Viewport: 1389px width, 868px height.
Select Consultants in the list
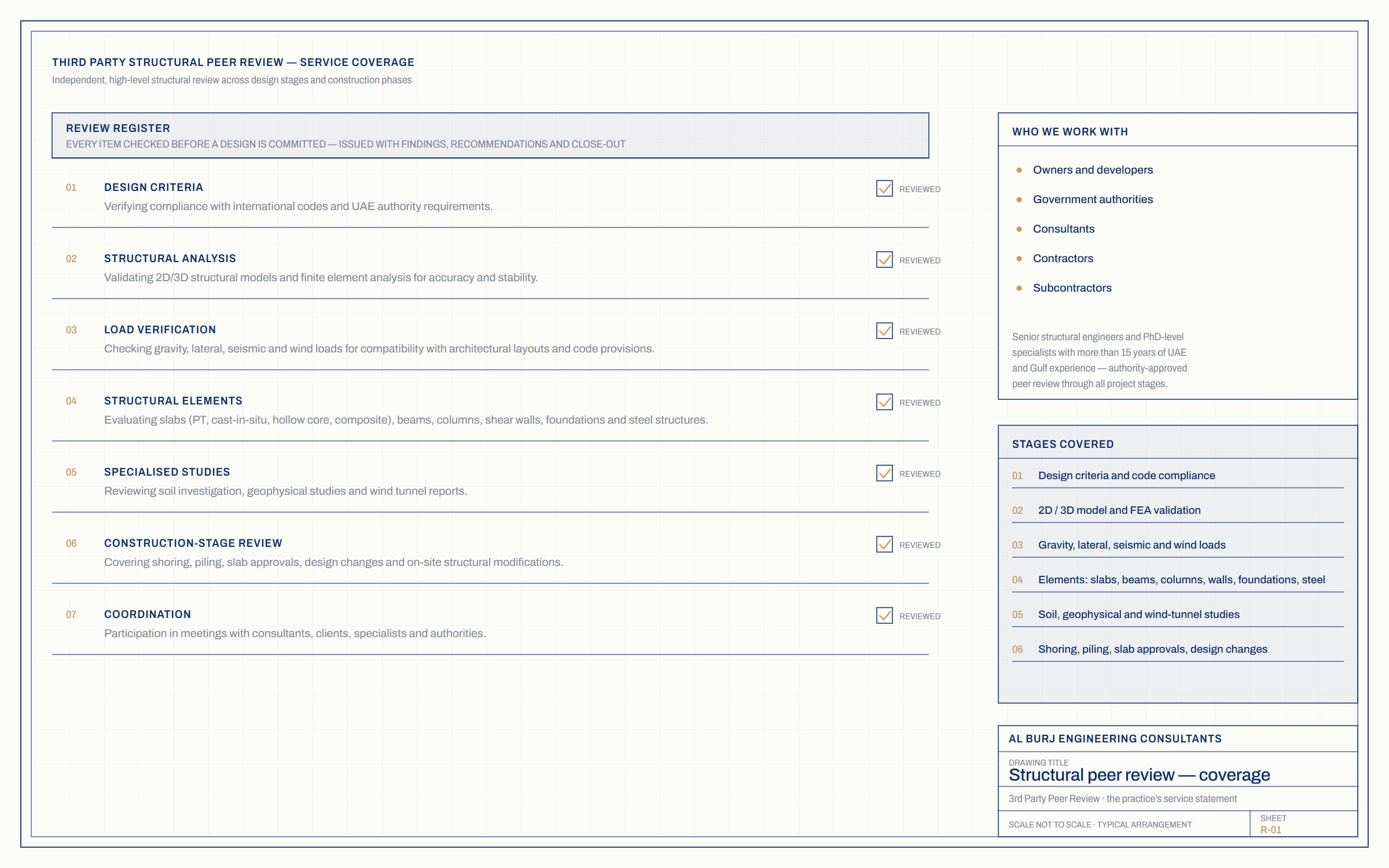point(1064,229)
